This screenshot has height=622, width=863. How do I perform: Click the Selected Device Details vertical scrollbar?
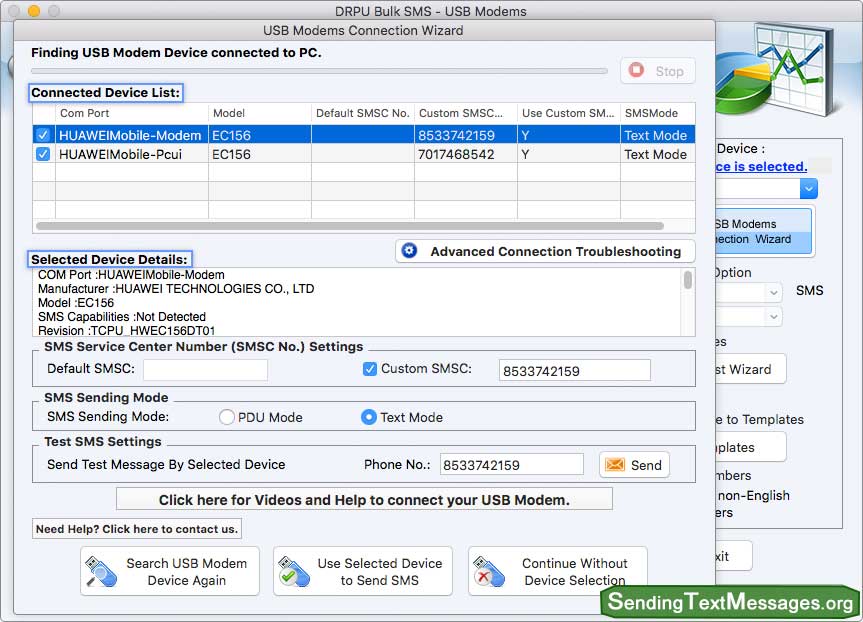pos(687,280)
